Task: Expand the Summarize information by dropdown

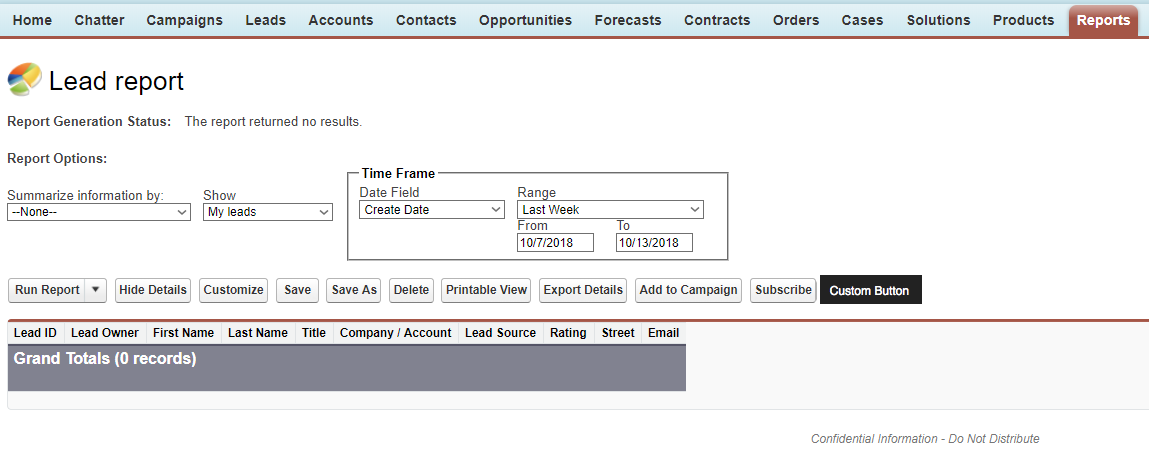Action: (98, 212)
